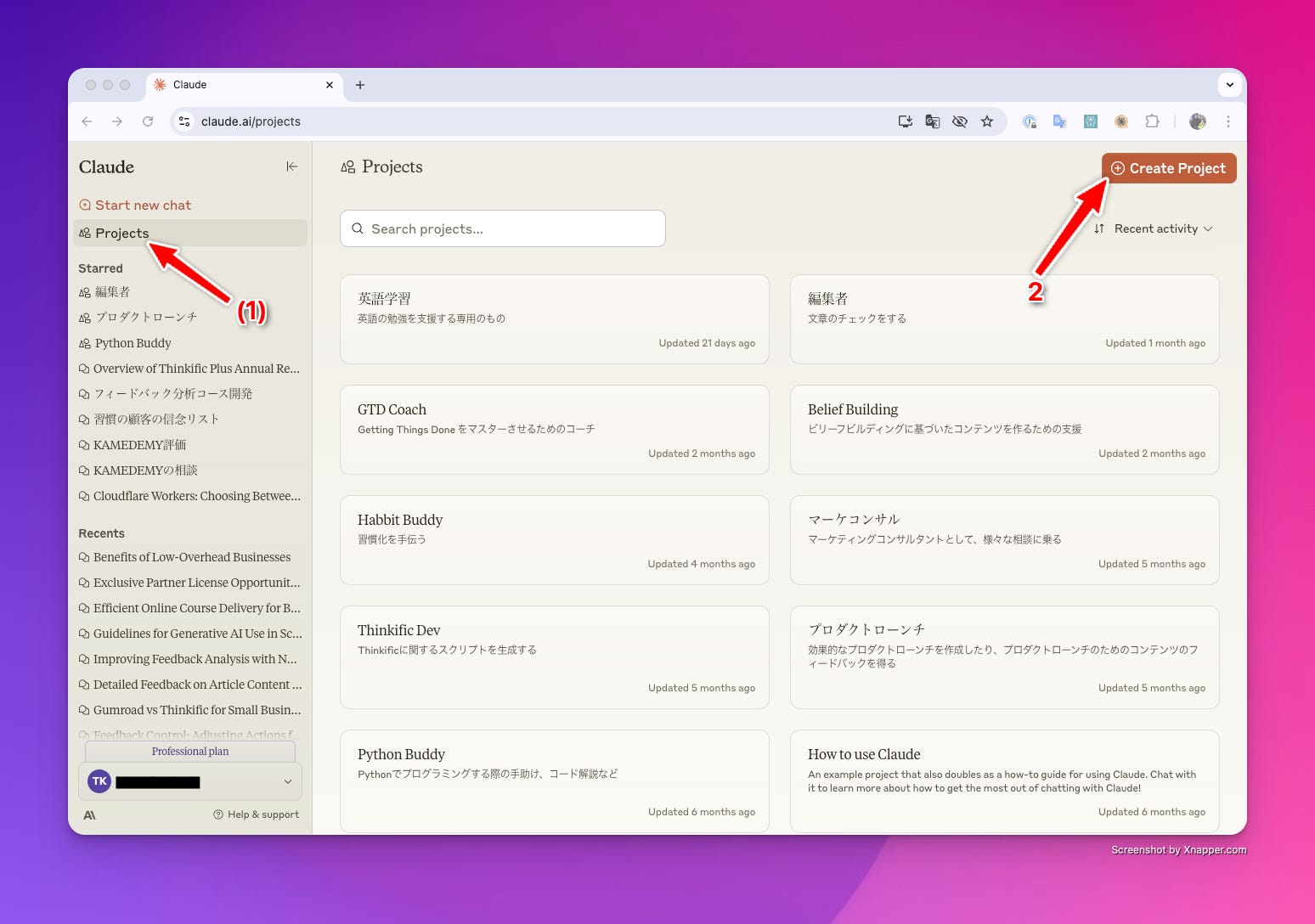Open the Python Buddy project card
The height and width of the screenshot is (924, 1315).
[x=555, y=781]
